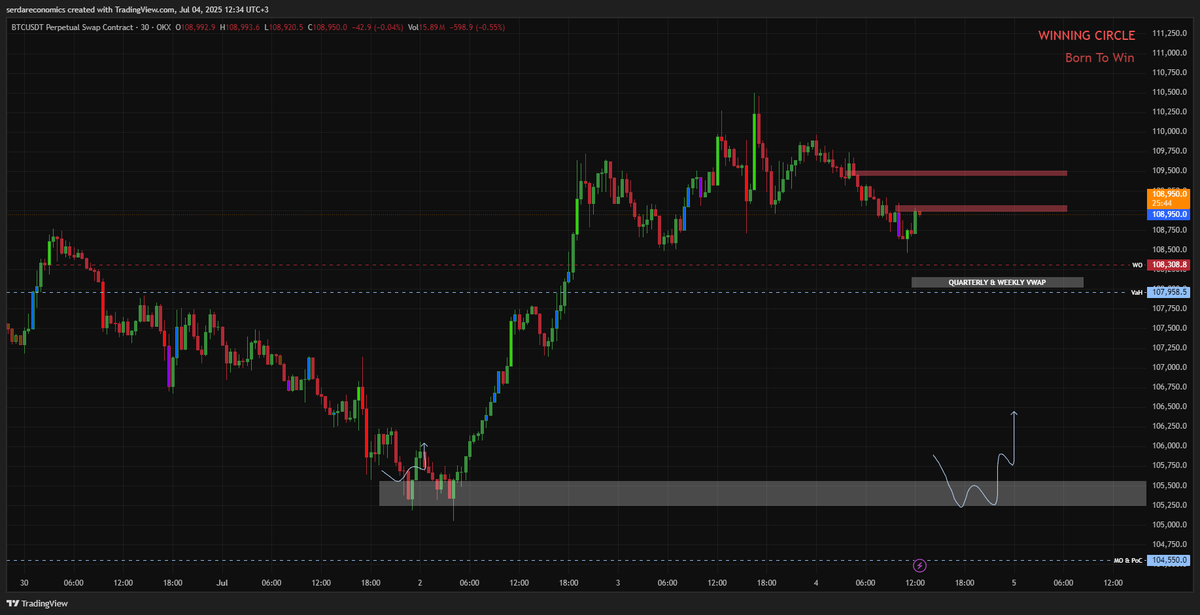Image resolution: width=1200 pixels, height=615 pixels.
Task: Click the High value H108,993.6
Action: click(x=240, y=28)
